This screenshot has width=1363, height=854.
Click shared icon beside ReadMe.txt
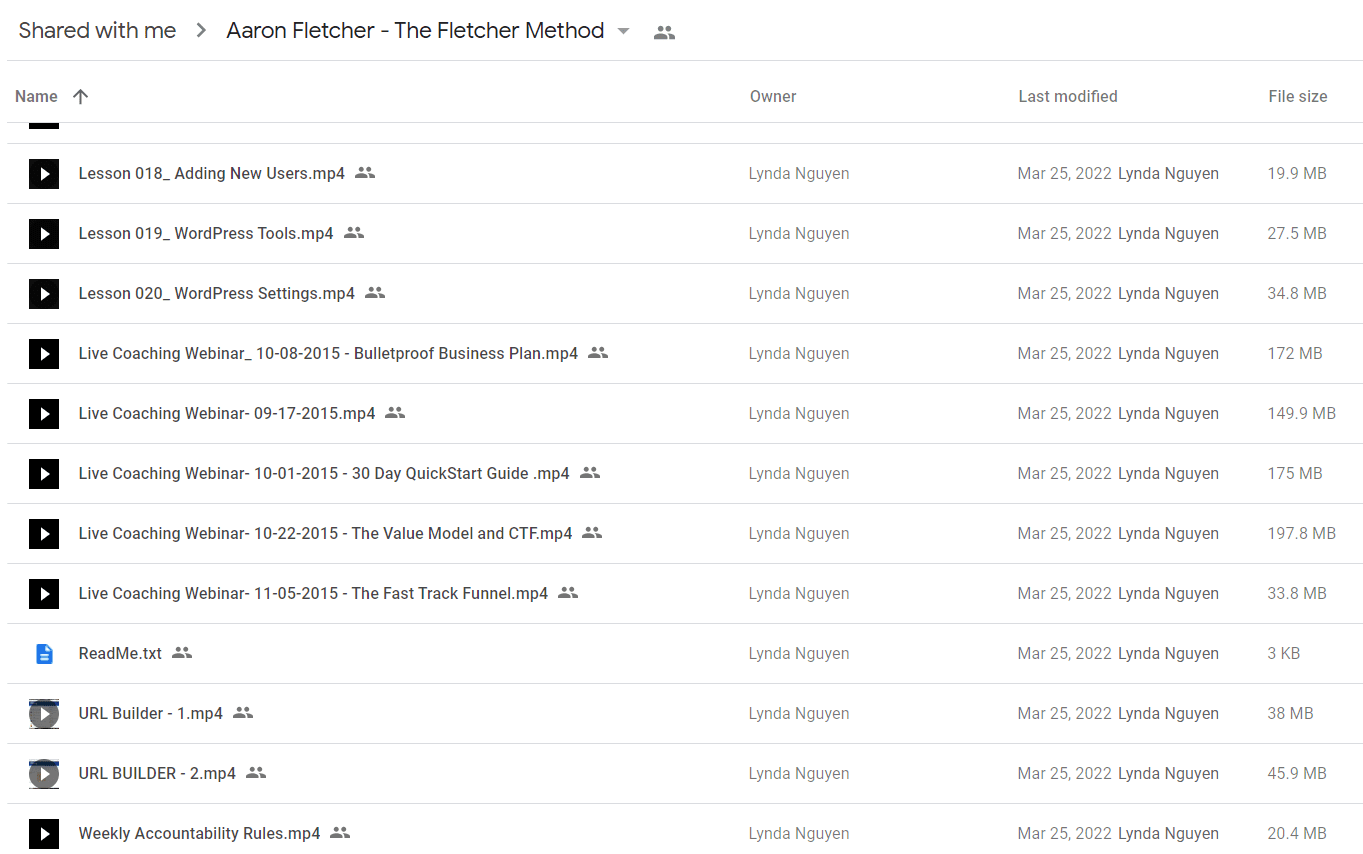(x=181, y=653)
